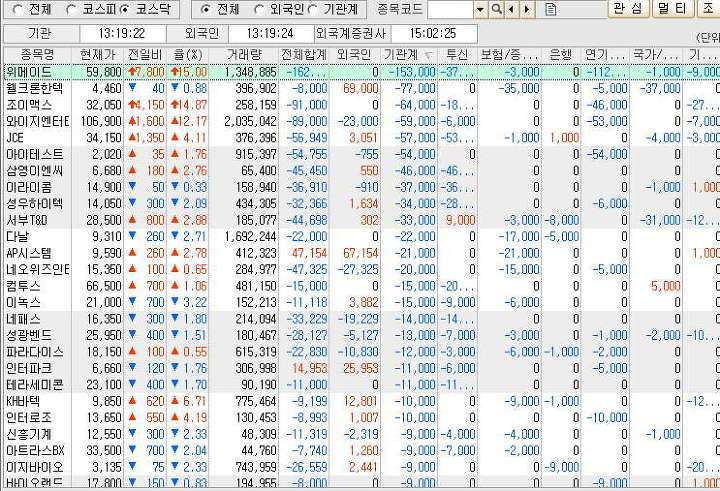Click 와이지엔터 volume 2,035,042
This screenshot has height=491, width=720.
tap(251, 121)
